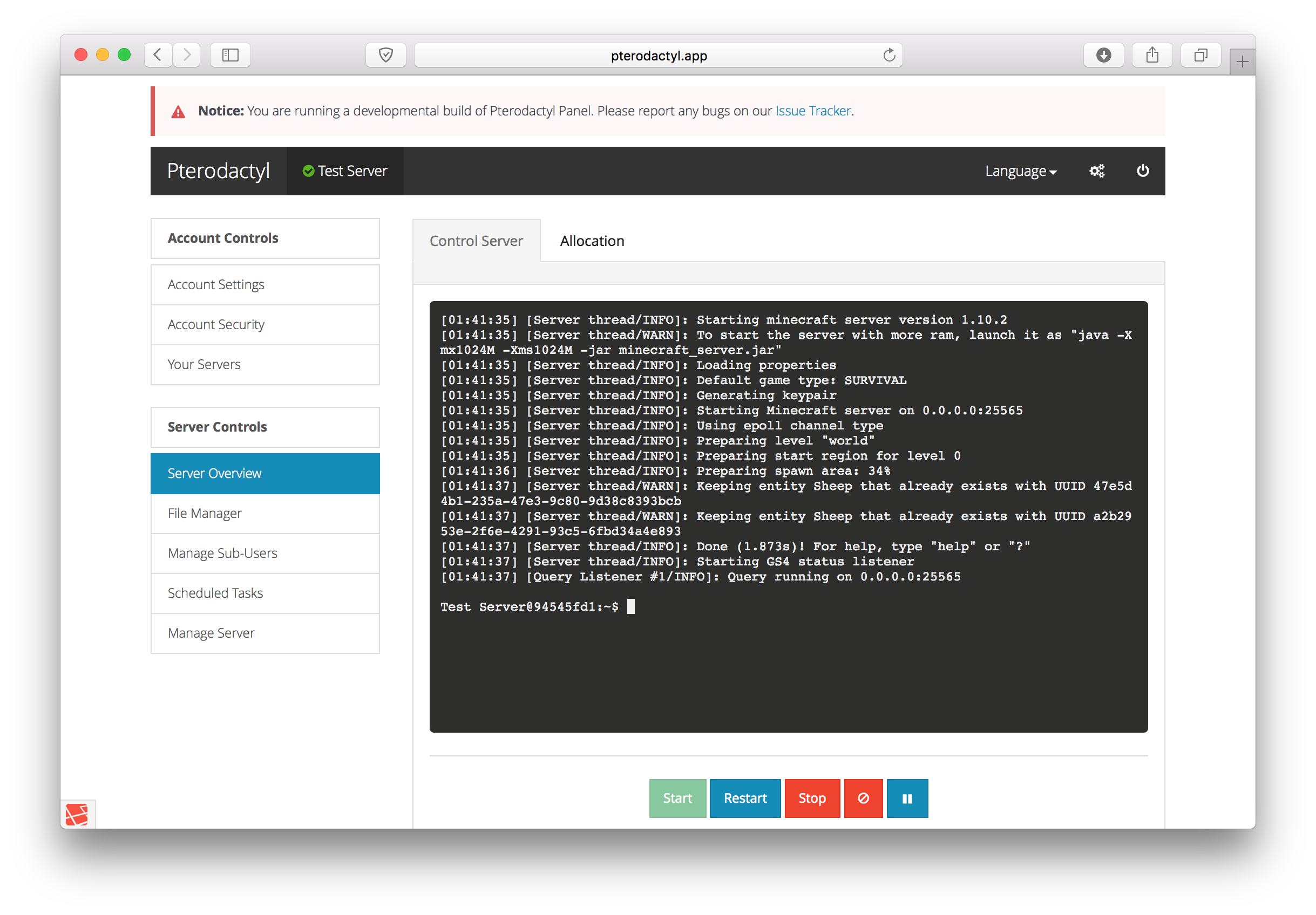This screenshot has width=1316, height=915.
Task: Click the console command input prompt
Action: (631, 607)
